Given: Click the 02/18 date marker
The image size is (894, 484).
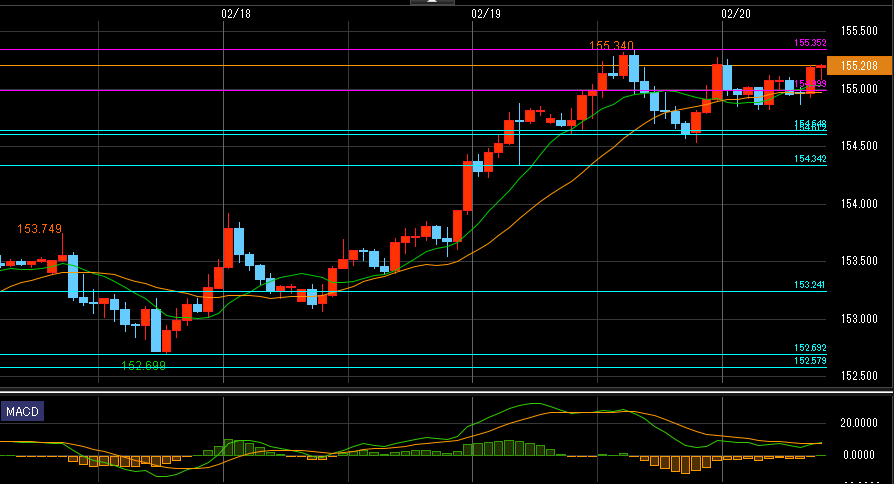Looking at the screenshot, I should click(235, 13).
